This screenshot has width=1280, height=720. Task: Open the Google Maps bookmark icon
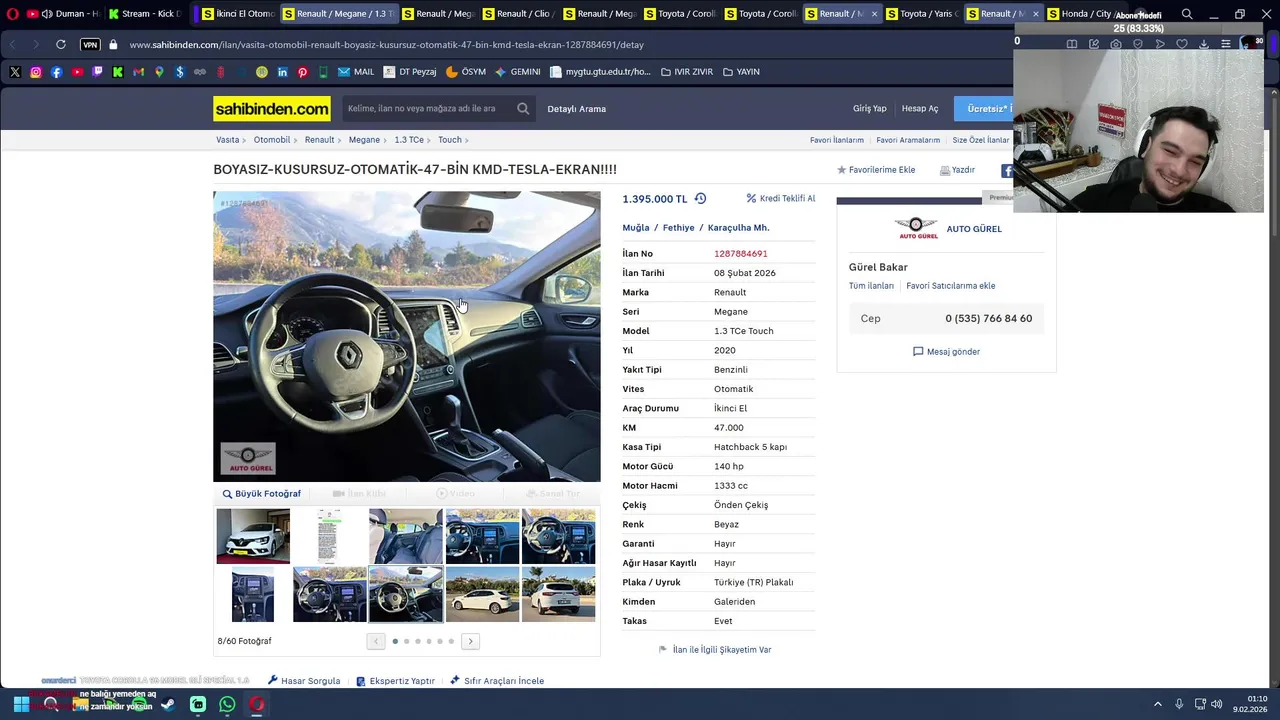(159, 72)
